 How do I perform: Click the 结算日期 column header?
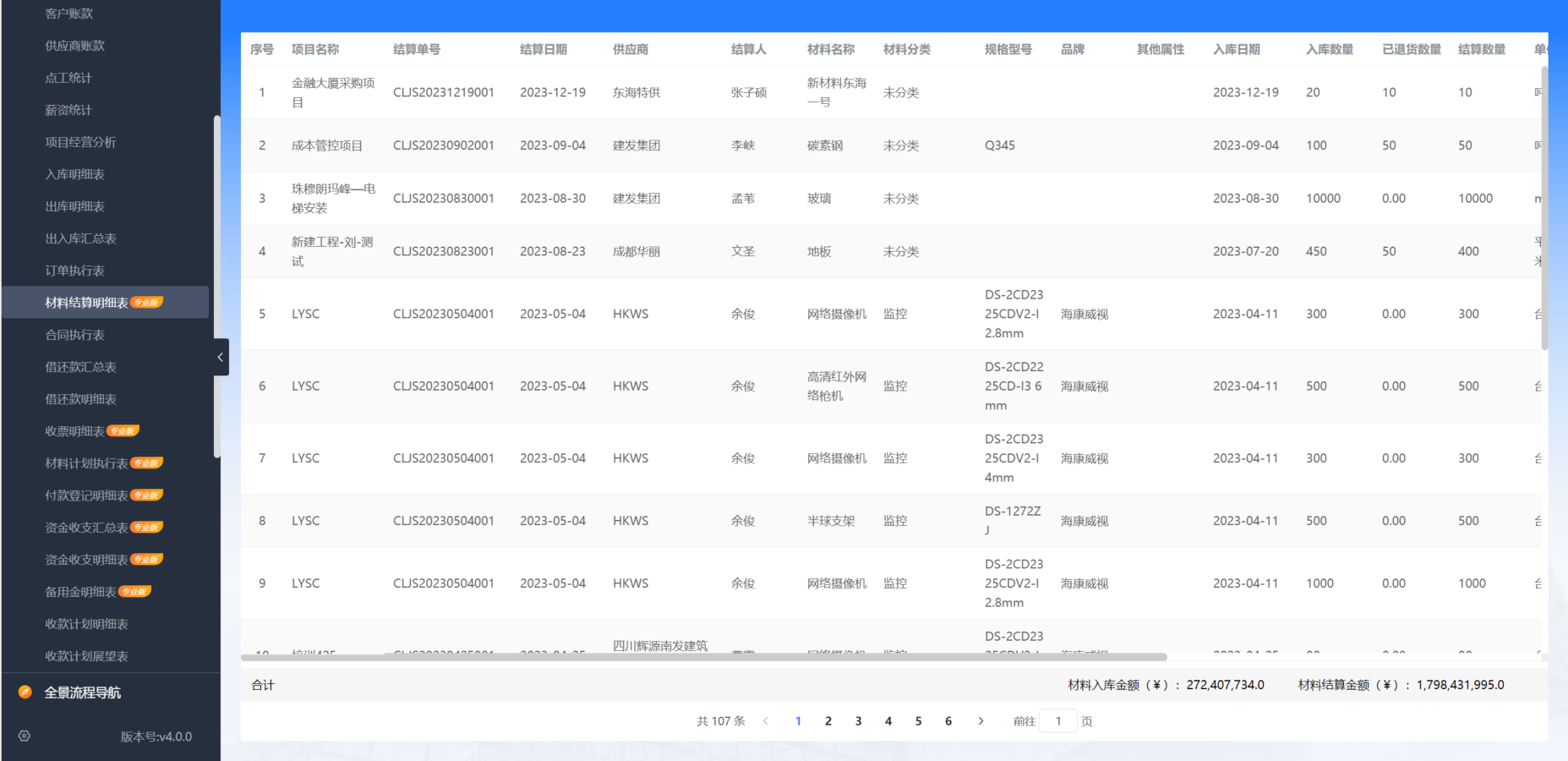543,50
